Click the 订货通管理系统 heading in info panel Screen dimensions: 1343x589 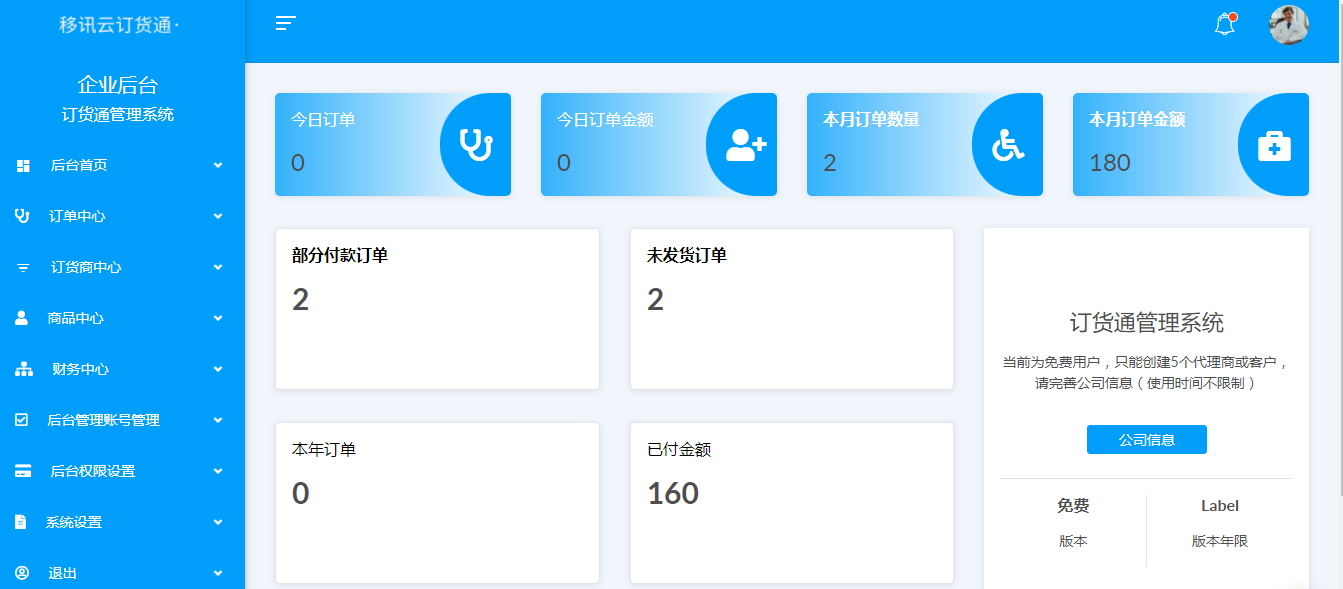[x=1146, y=323]
